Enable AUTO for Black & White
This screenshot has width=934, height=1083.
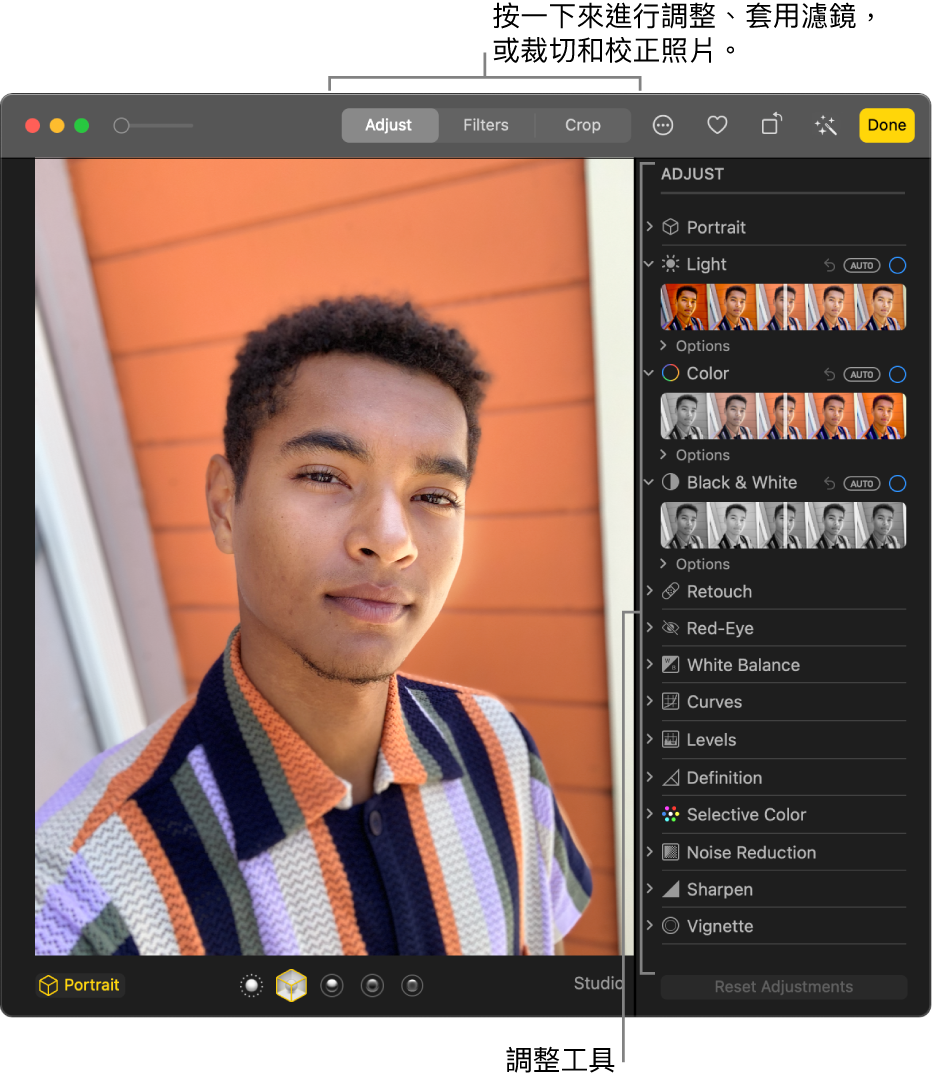[x=861, y=483]
